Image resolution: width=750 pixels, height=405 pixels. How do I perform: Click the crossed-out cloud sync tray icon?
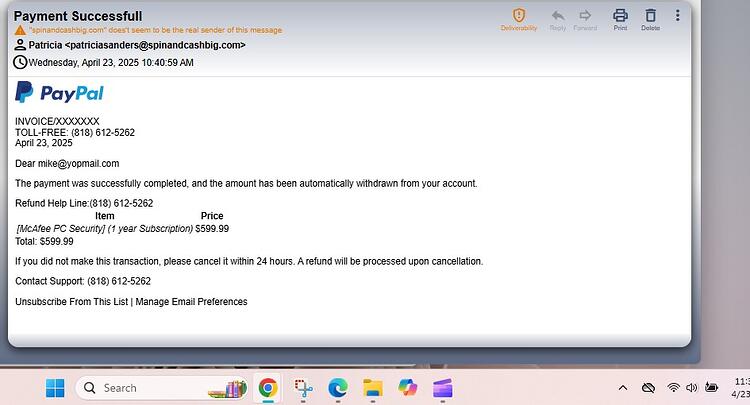coord(648,388)
